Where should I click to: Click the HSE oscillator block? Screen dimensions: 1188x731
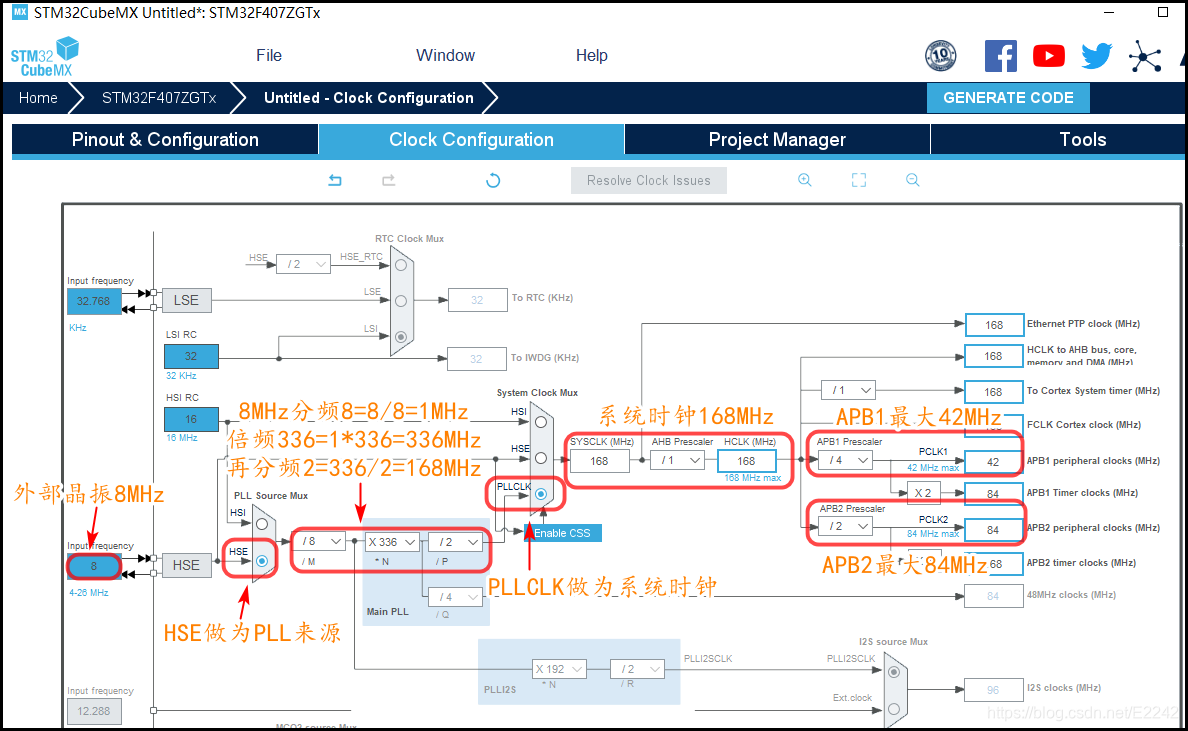click(x=186, y=565)
